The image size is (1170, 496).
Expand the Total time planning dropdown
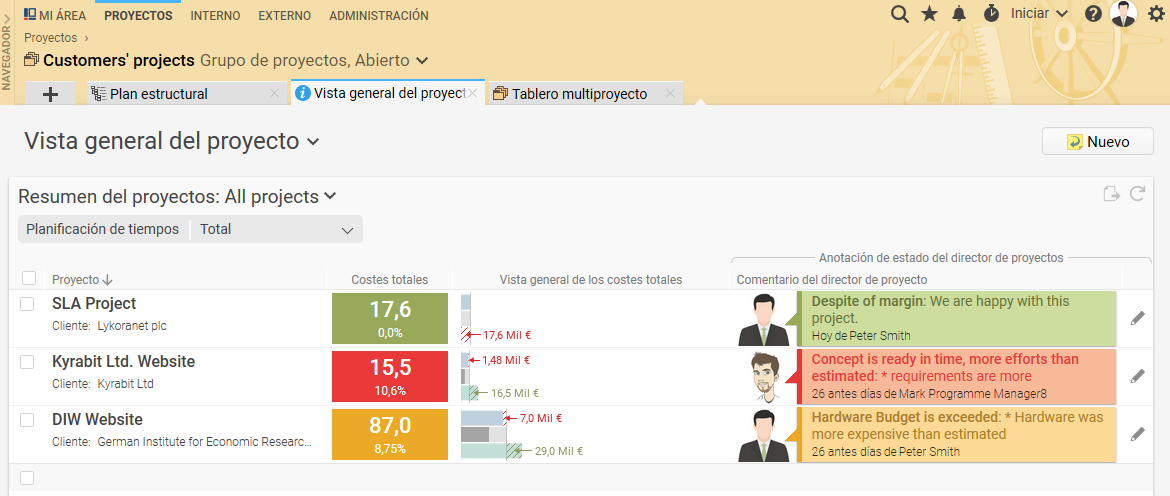[276, 229]
